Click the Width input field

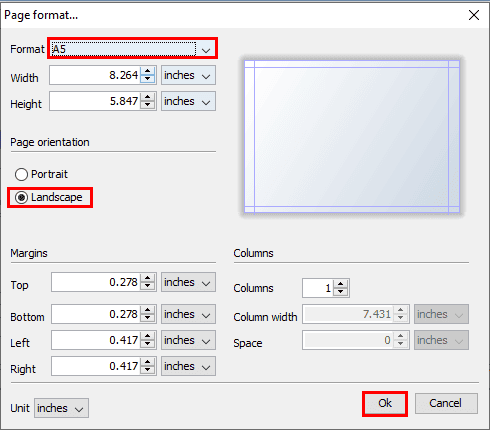pyautogui.click(x=95, y=75)
